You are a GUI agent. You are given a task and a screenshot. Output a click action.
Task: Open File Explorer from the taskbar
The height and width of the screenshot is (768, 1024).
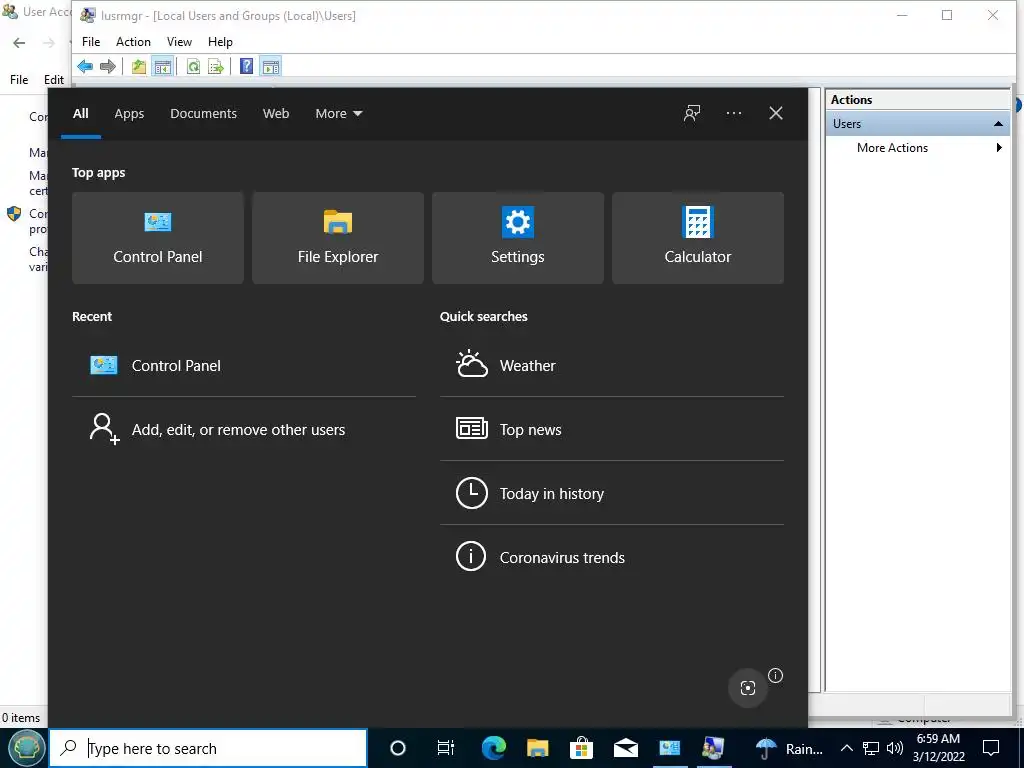537,748
